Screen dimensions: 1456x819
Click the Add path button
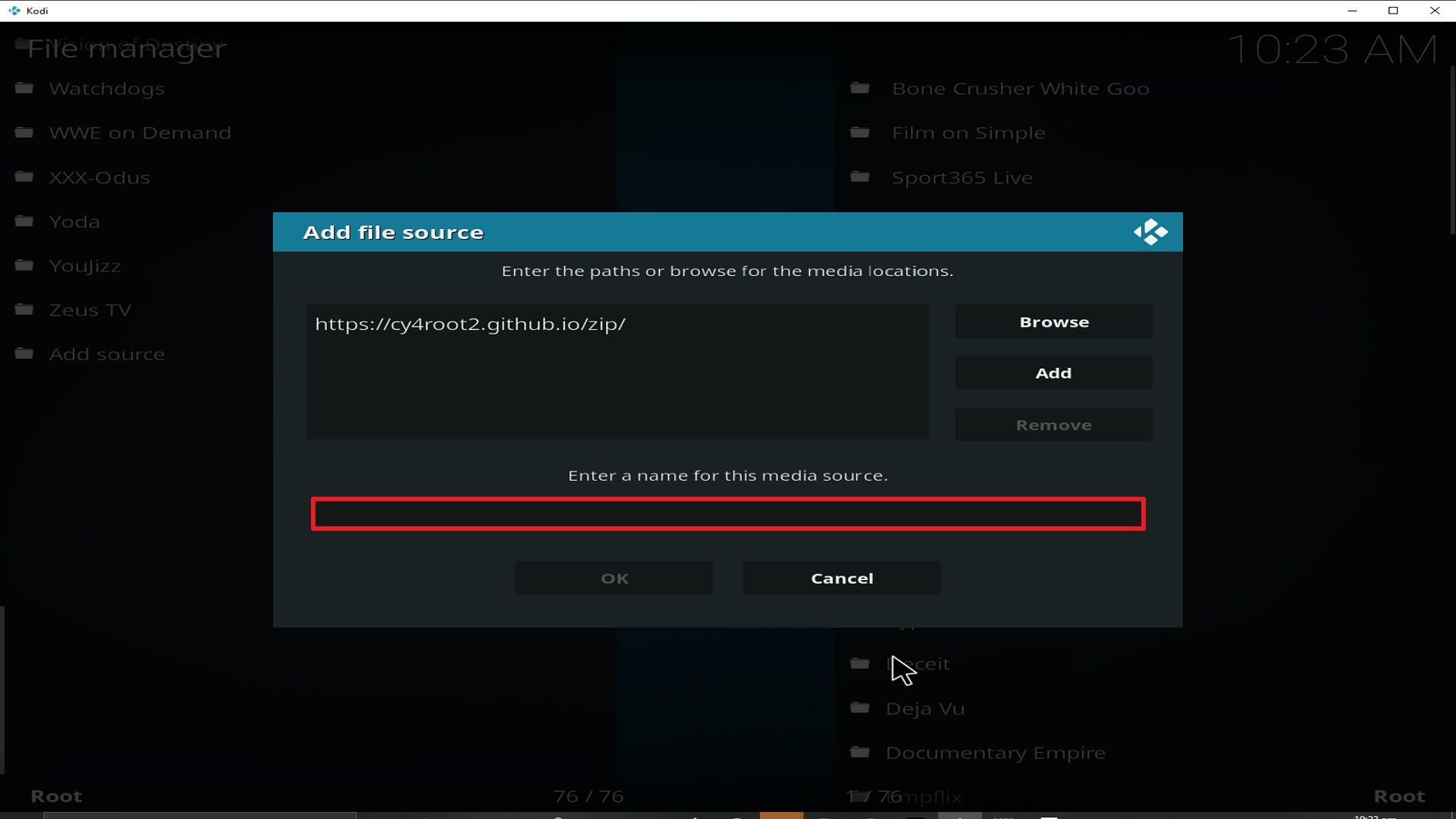(x=1053, y=373)
